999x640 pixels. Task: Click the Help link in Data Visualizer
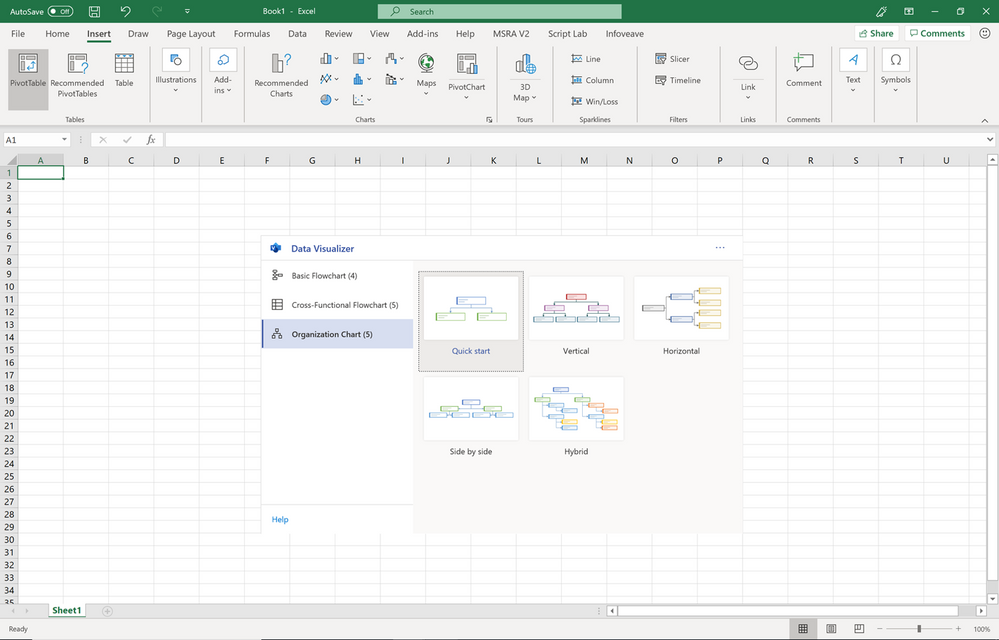279,519
